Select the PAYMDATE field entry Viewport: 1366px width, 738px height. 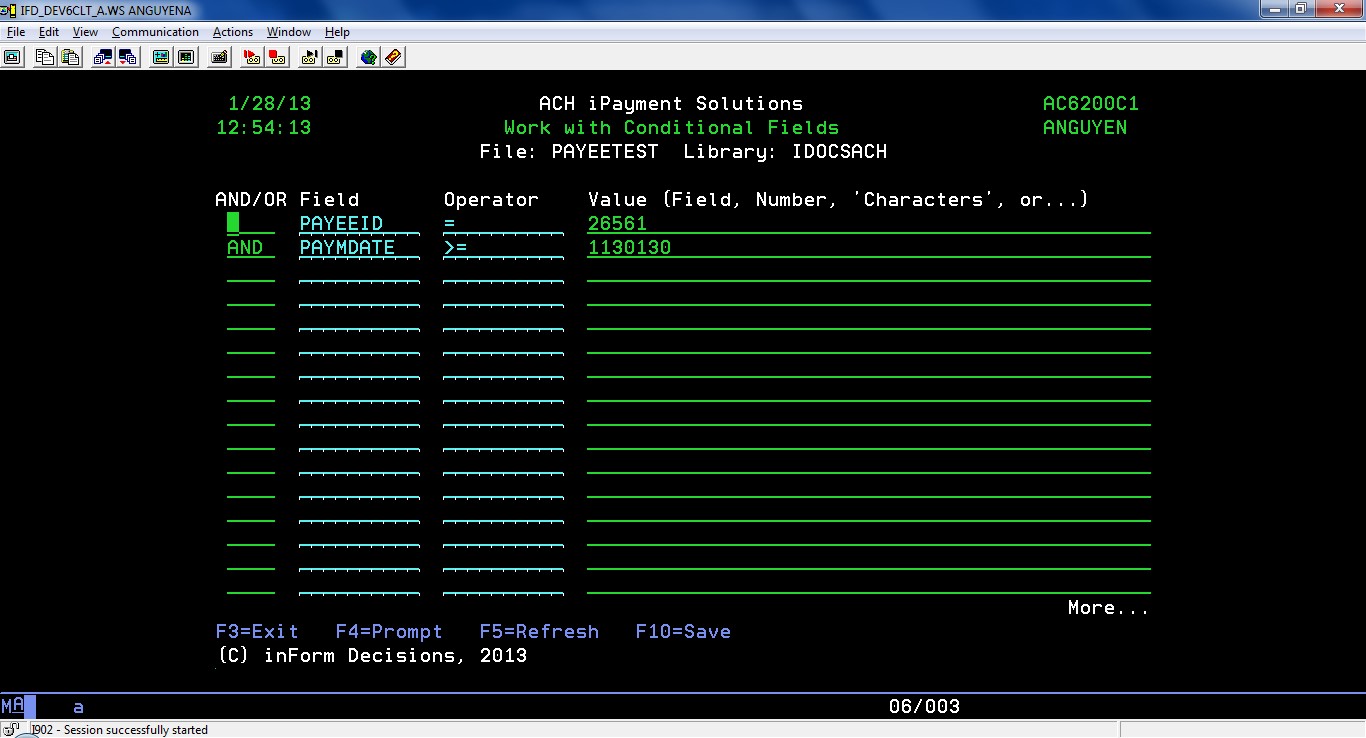pyautogui.click(x=347, y=248)
